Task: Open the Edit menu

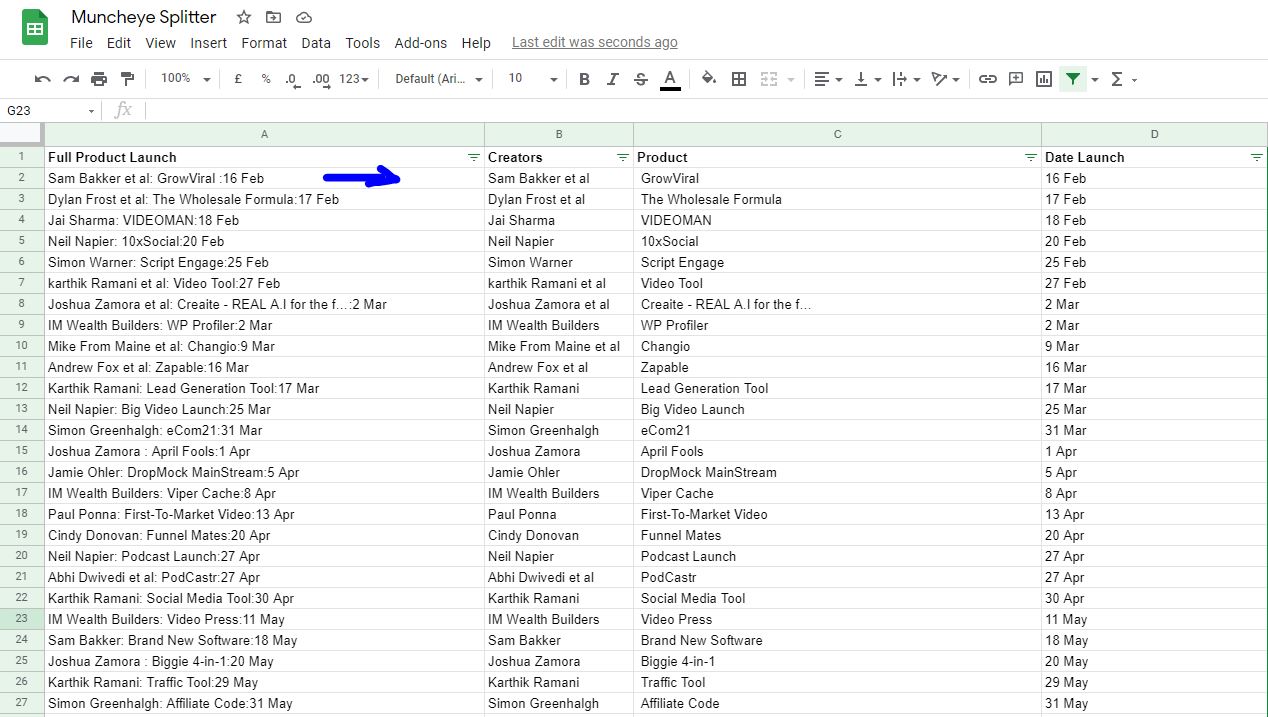Action: point(119,43)
